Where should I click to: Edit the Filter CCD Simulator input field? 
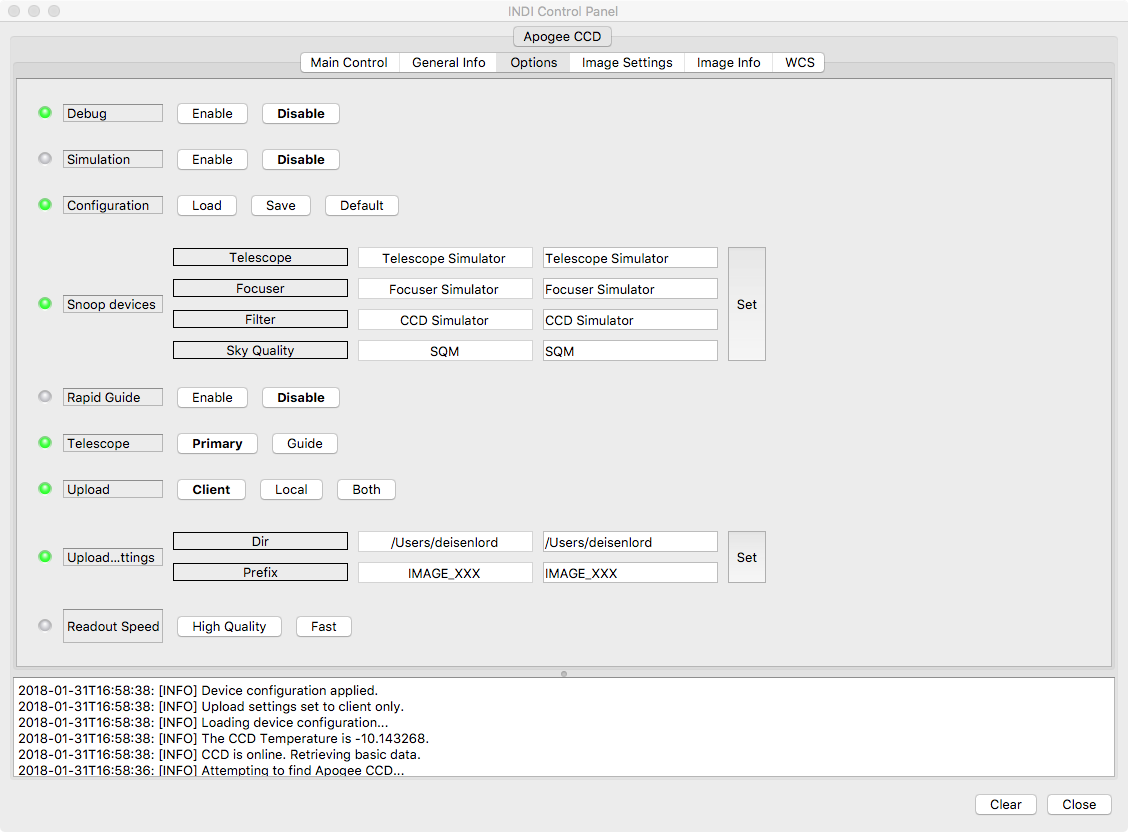[630, 320]
